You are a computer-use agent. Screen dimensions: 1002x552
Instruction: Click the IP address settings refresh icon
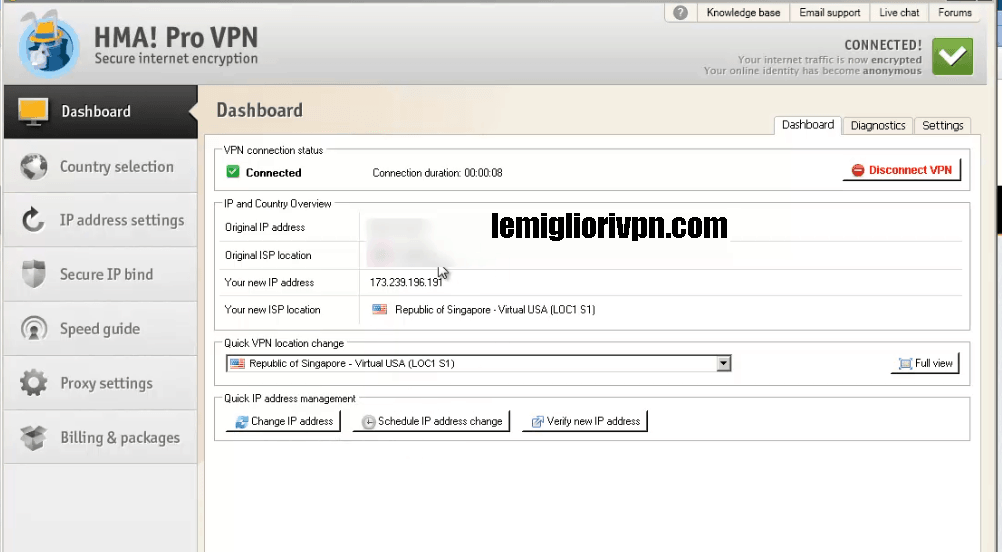pos(33,220)
